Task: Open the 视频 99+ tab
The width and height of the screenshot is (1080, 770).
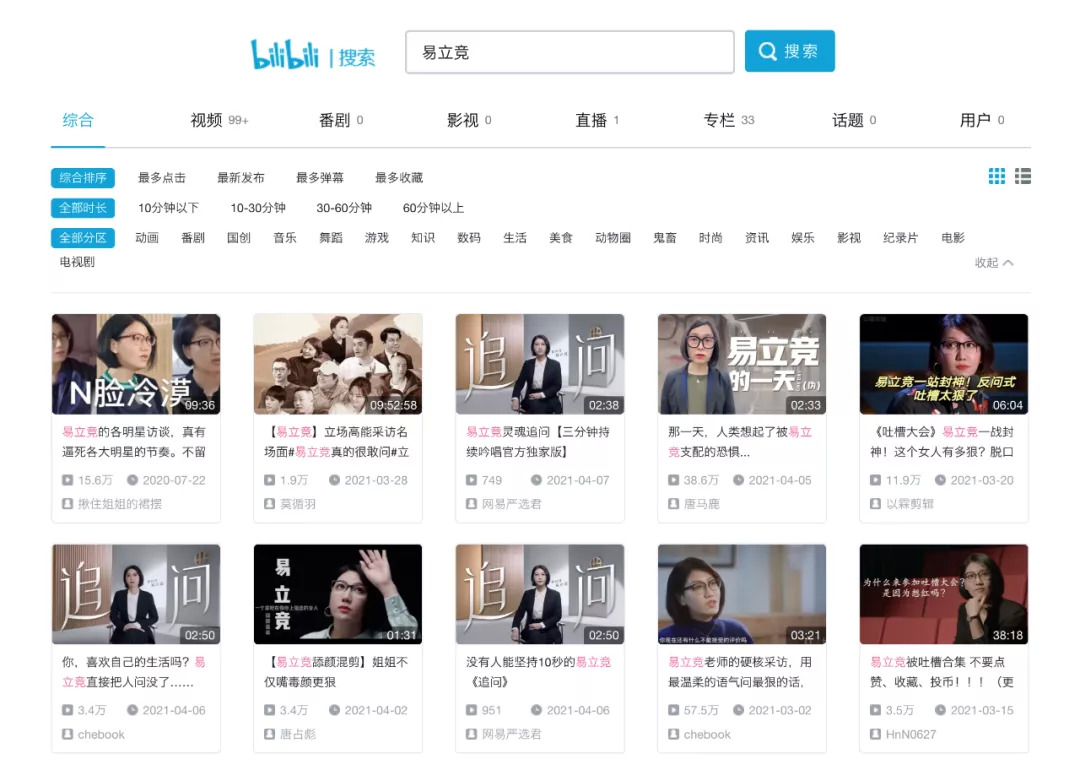Action: pyautogui.click(x=219, y=121)
